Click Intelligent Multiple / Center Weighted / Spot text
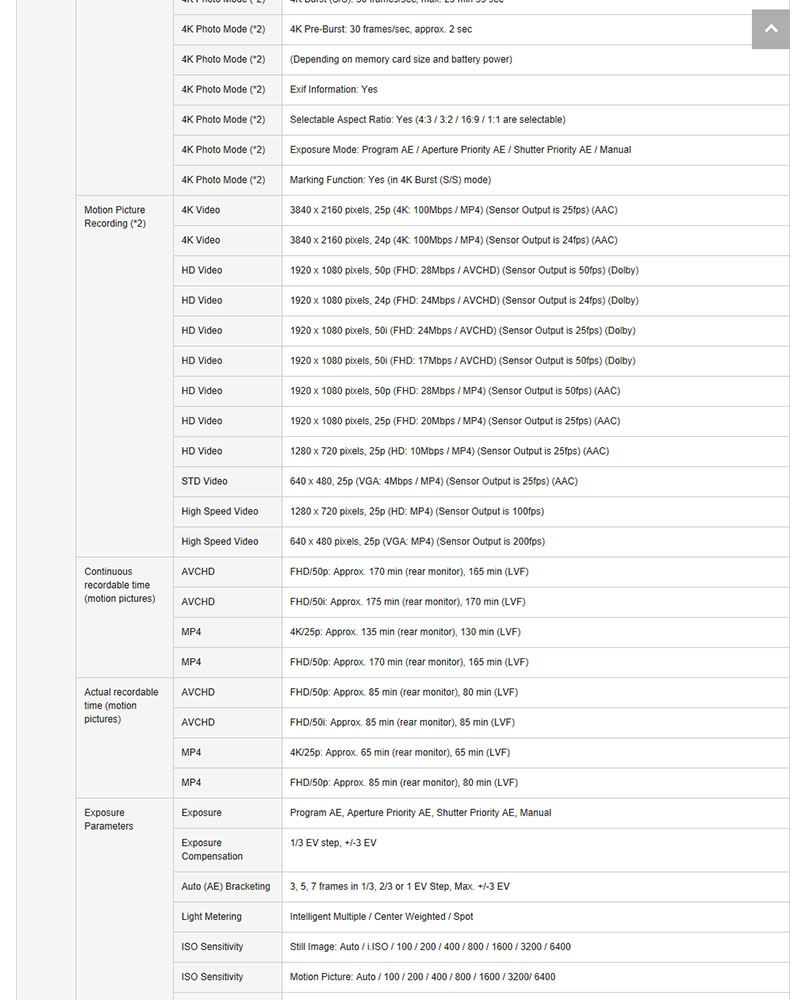 tap(381, 916)
